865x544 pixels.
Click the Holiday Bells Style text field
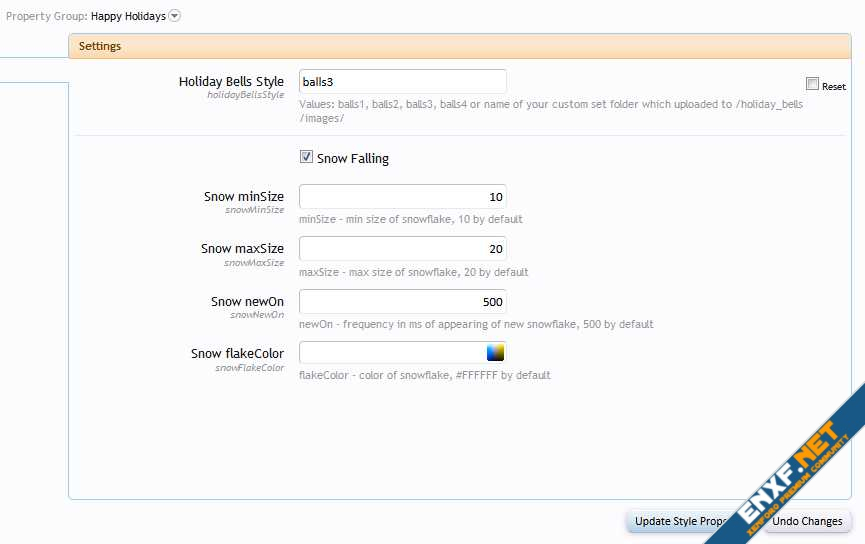(x=402, y=82)
